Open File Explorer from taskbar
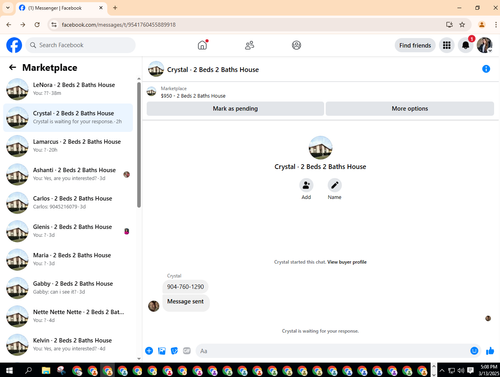500x377 pixels. 46,370
